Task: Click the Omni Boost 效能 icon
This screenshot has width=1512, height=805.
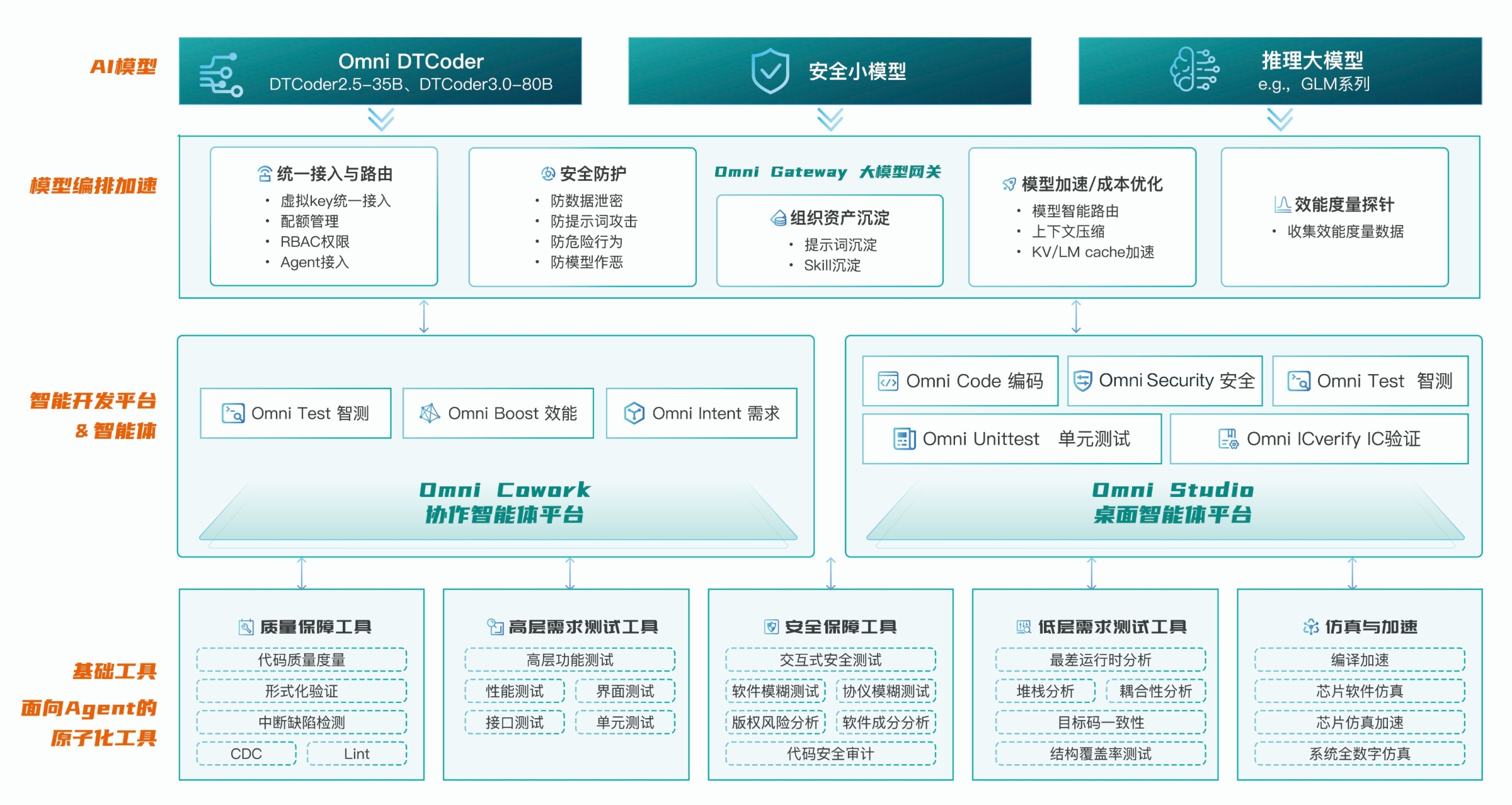Action: pos(430,413)
